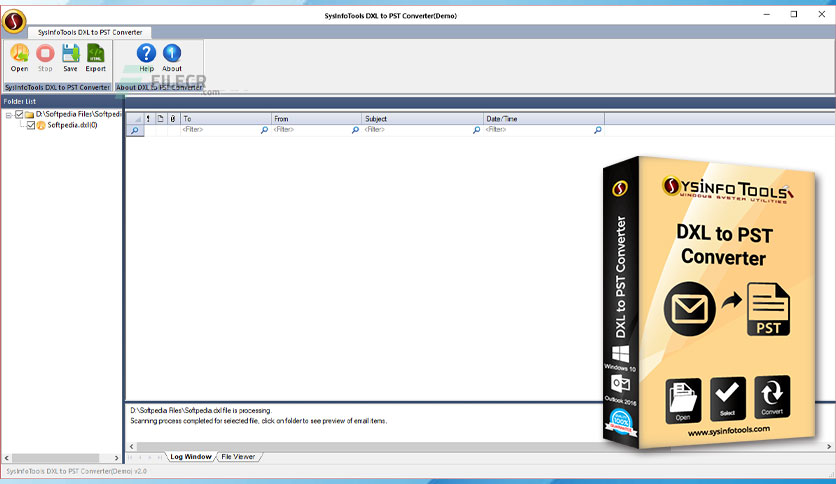
Task: Click the Folder List panel header
Action: [x=62, y=101]
